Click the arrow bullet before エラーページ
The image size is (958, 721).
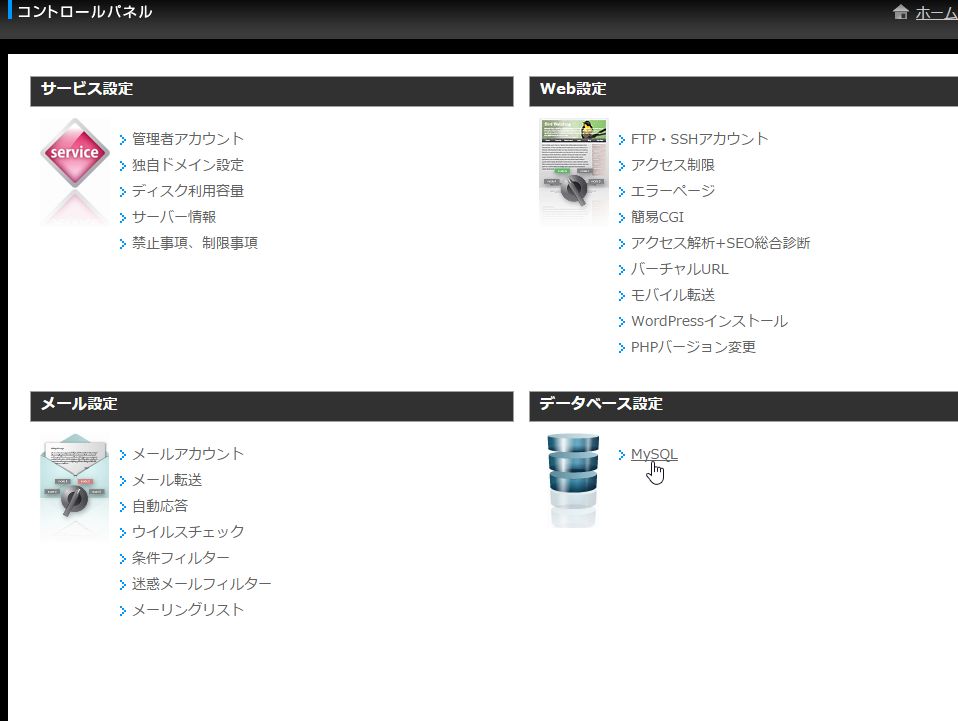point(621,192)
